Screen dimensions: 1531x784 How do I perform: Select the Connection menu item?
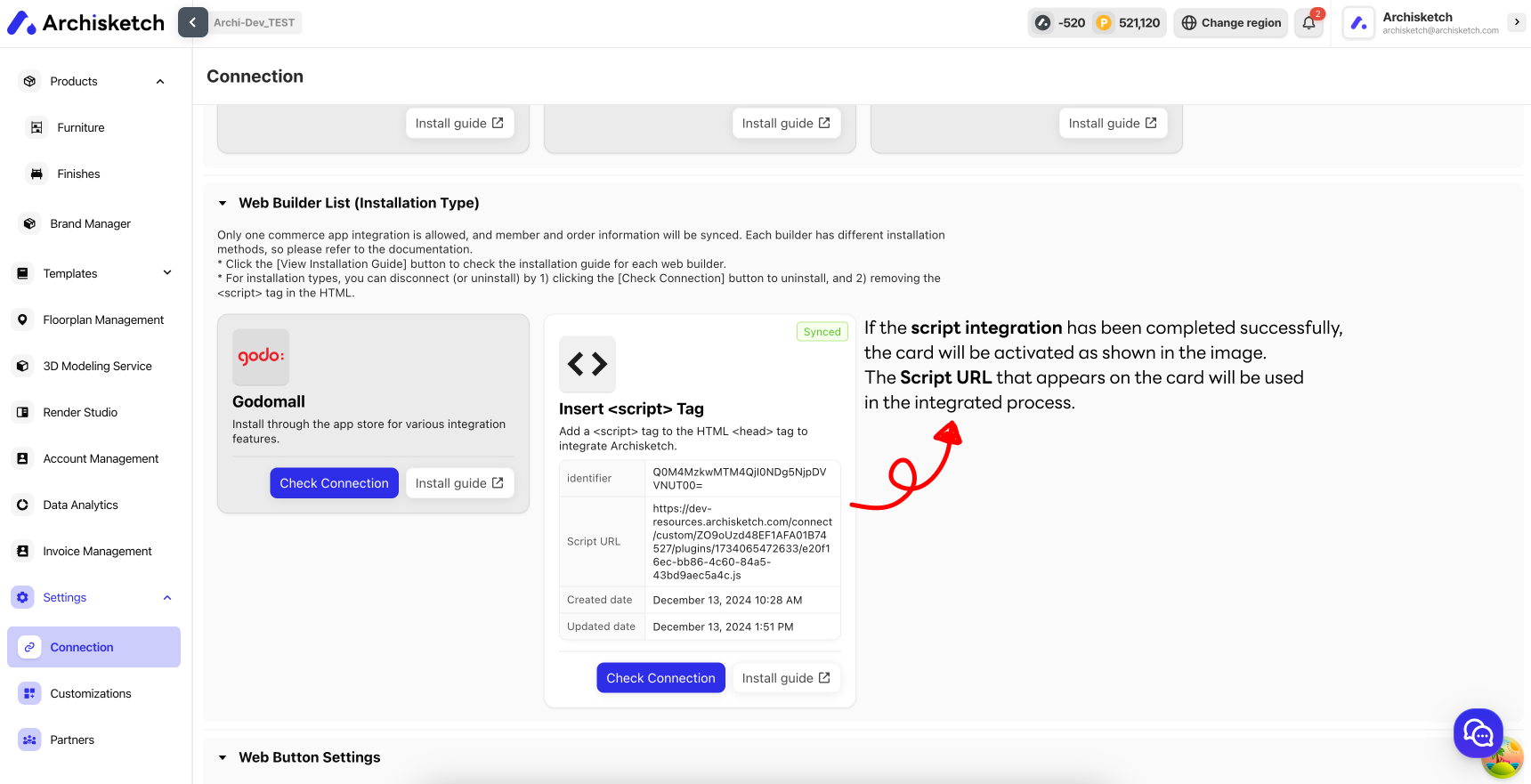(x=93, y=647)
